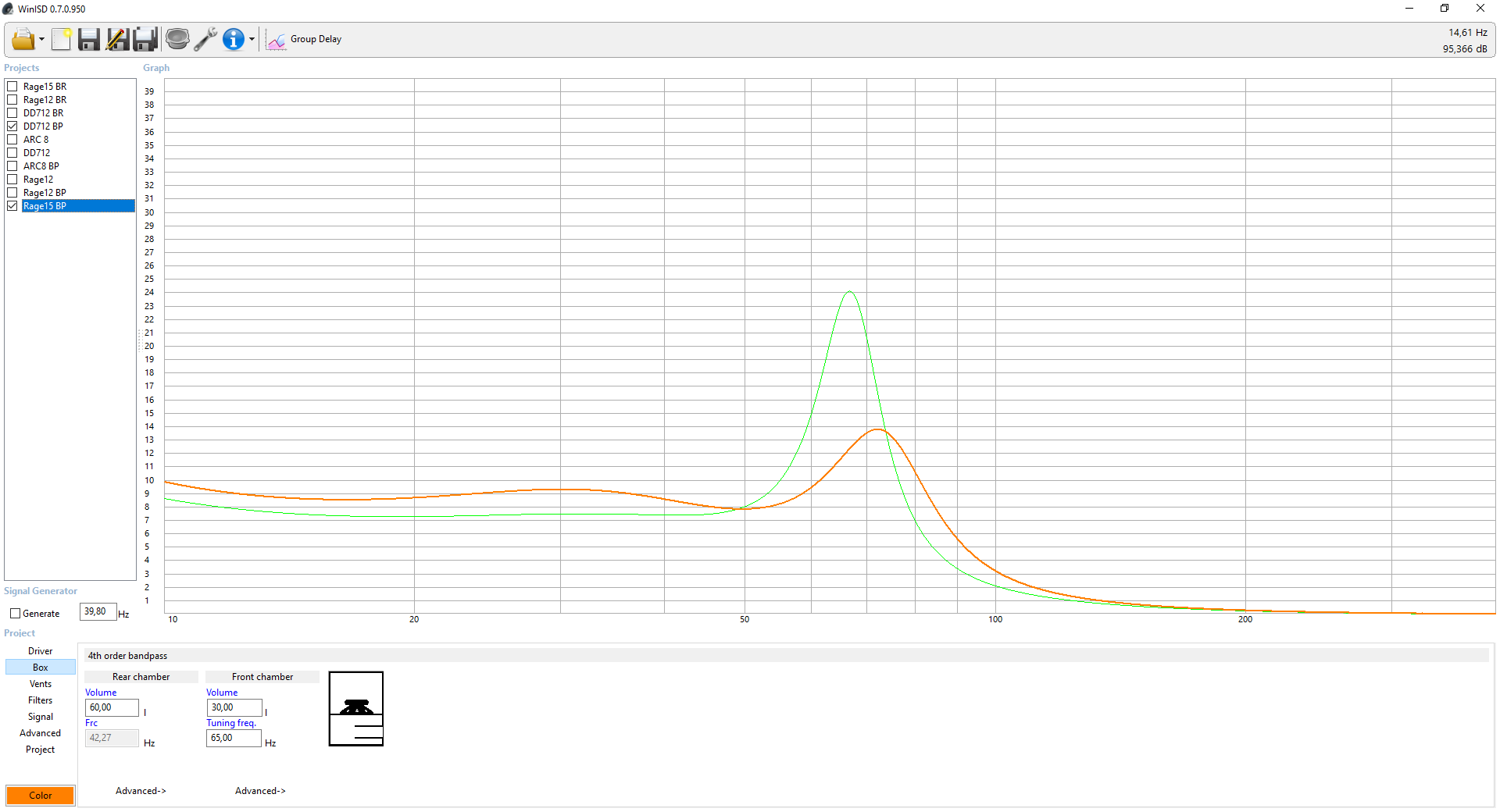Expand the dropdown arrow beside info icon
1500x812 pixels.
(252, 40)
